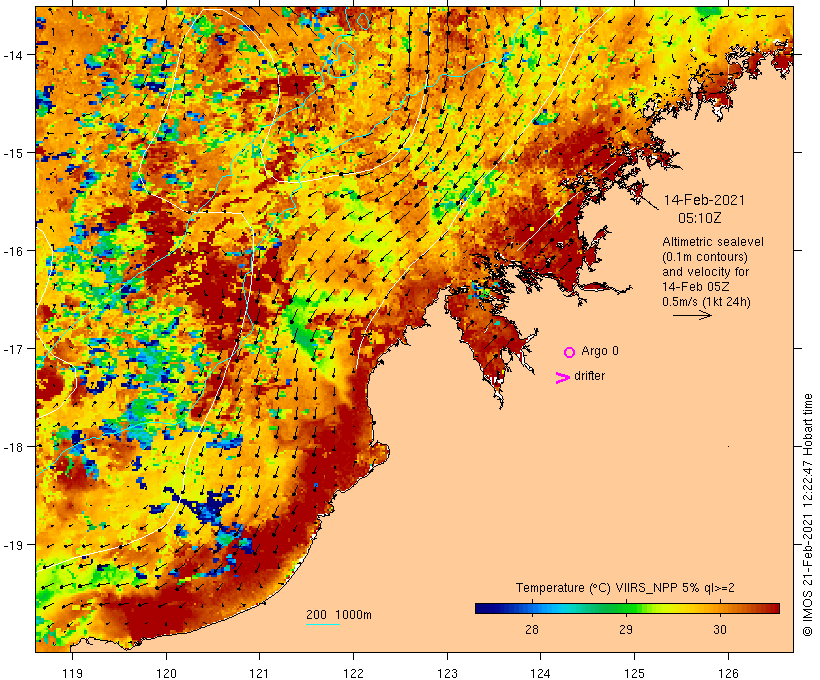Click the temperature color bar legend
This screenshot has width=820, height=680.
[x=628, y=608]
